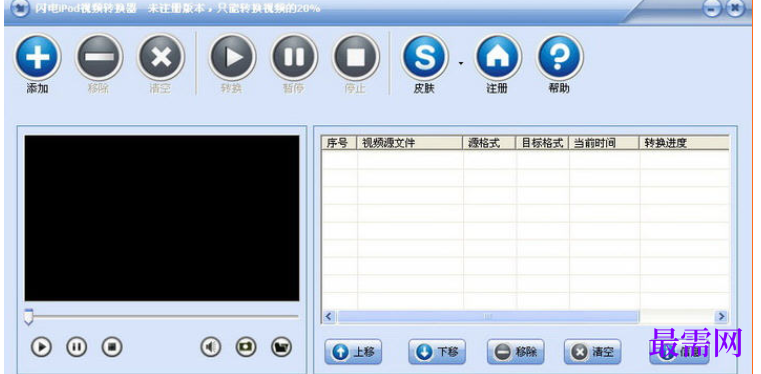Open the 注册 (Register) home icon
761x374 pixels.
click(498, 57)
